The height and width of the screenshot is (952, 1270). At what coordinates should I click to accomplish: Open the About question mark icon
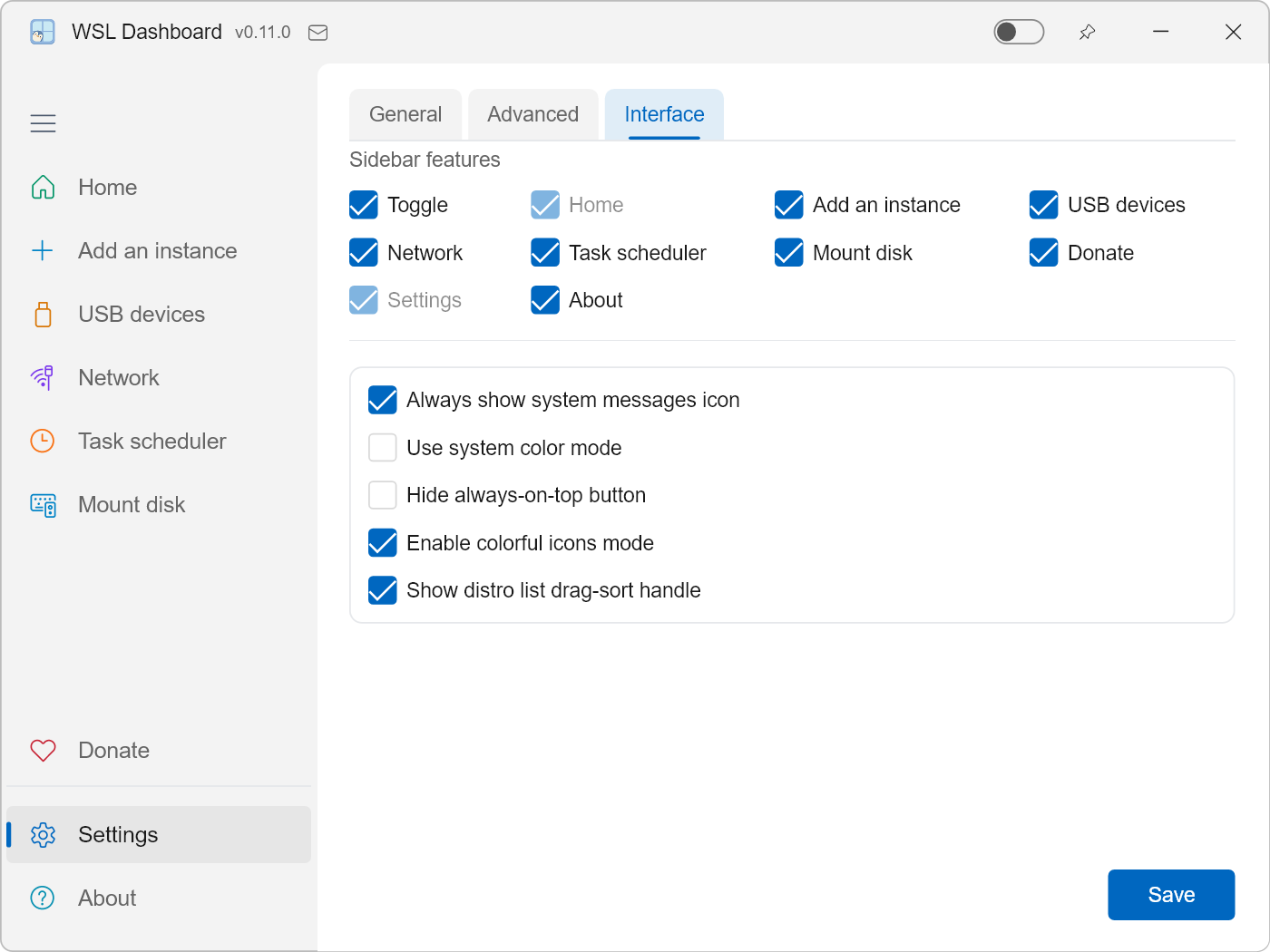43,899
